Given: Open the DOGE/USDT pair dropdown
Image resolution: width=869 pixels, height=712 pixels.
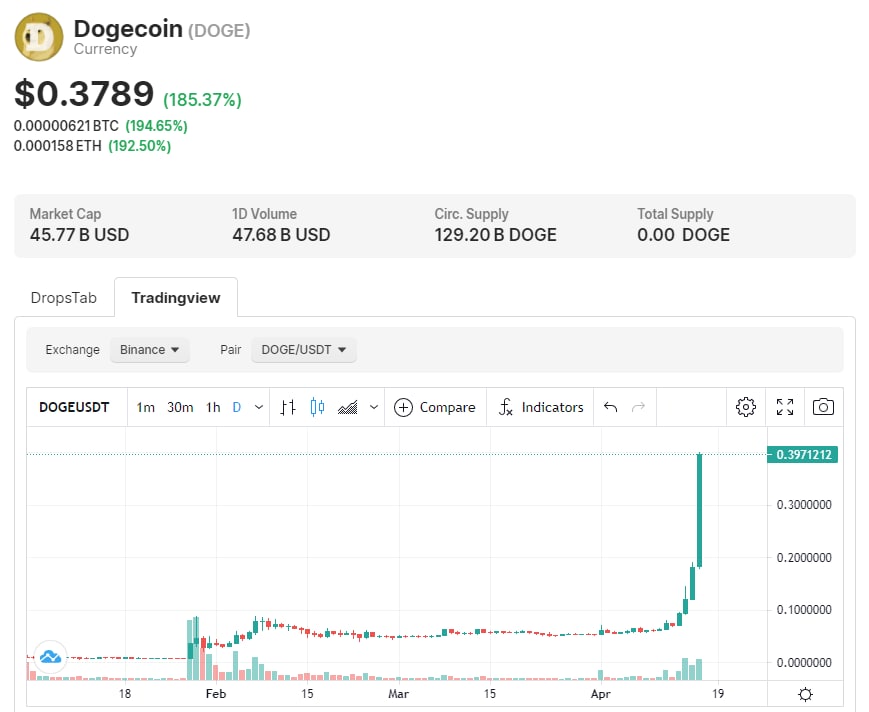Looking at the screenshot, I should 304,350.
